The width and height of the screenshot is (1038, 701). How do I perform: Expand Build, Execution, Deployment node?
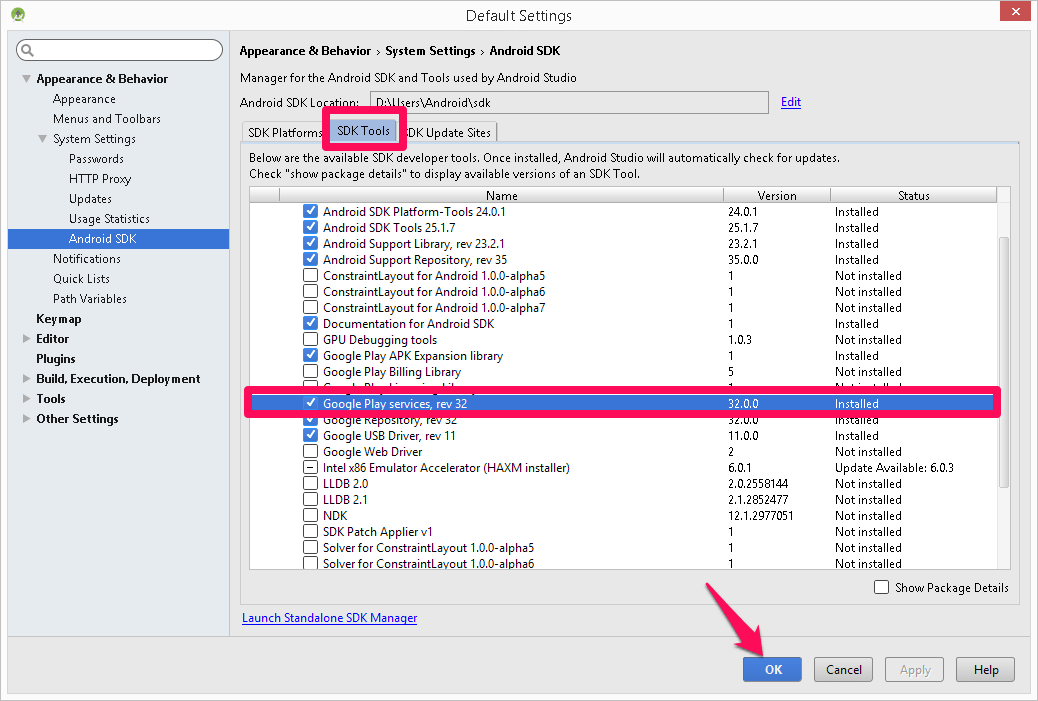26,379
